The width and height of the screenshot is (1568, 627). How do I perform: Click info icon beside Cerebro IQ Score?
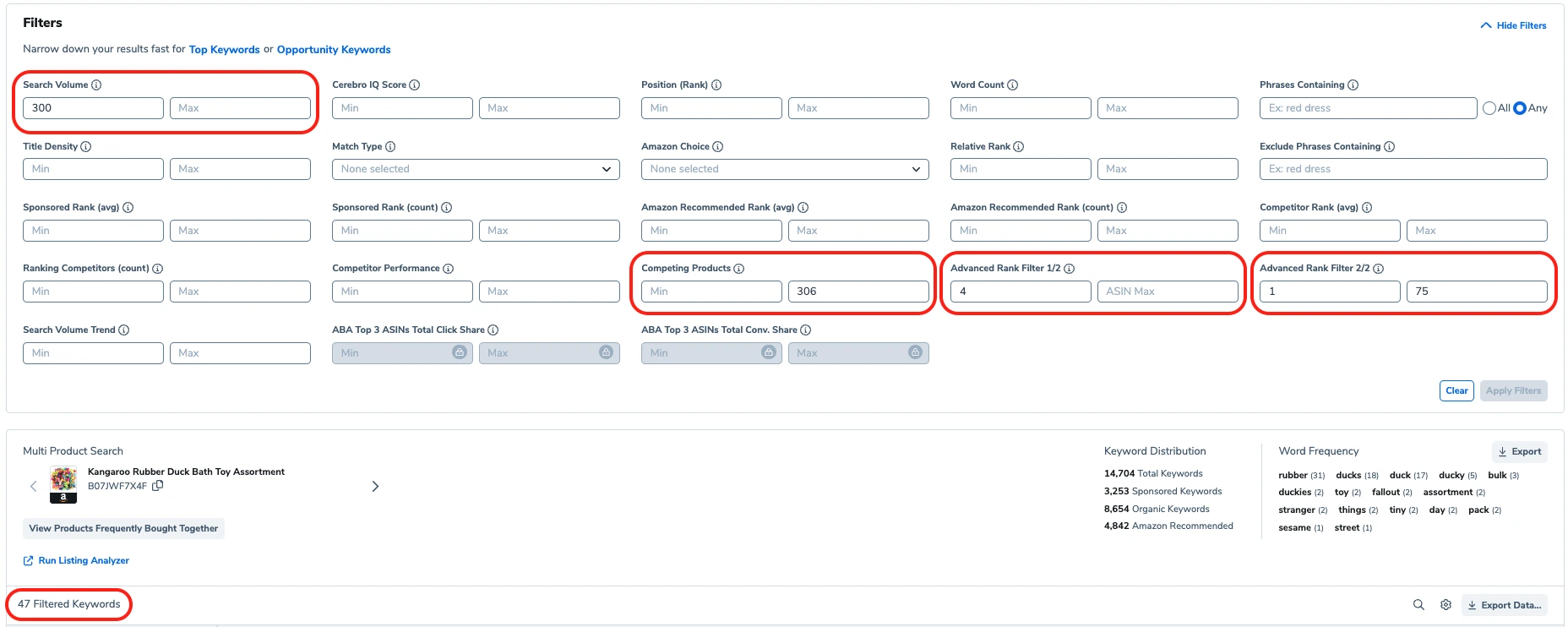click(415, 85)
